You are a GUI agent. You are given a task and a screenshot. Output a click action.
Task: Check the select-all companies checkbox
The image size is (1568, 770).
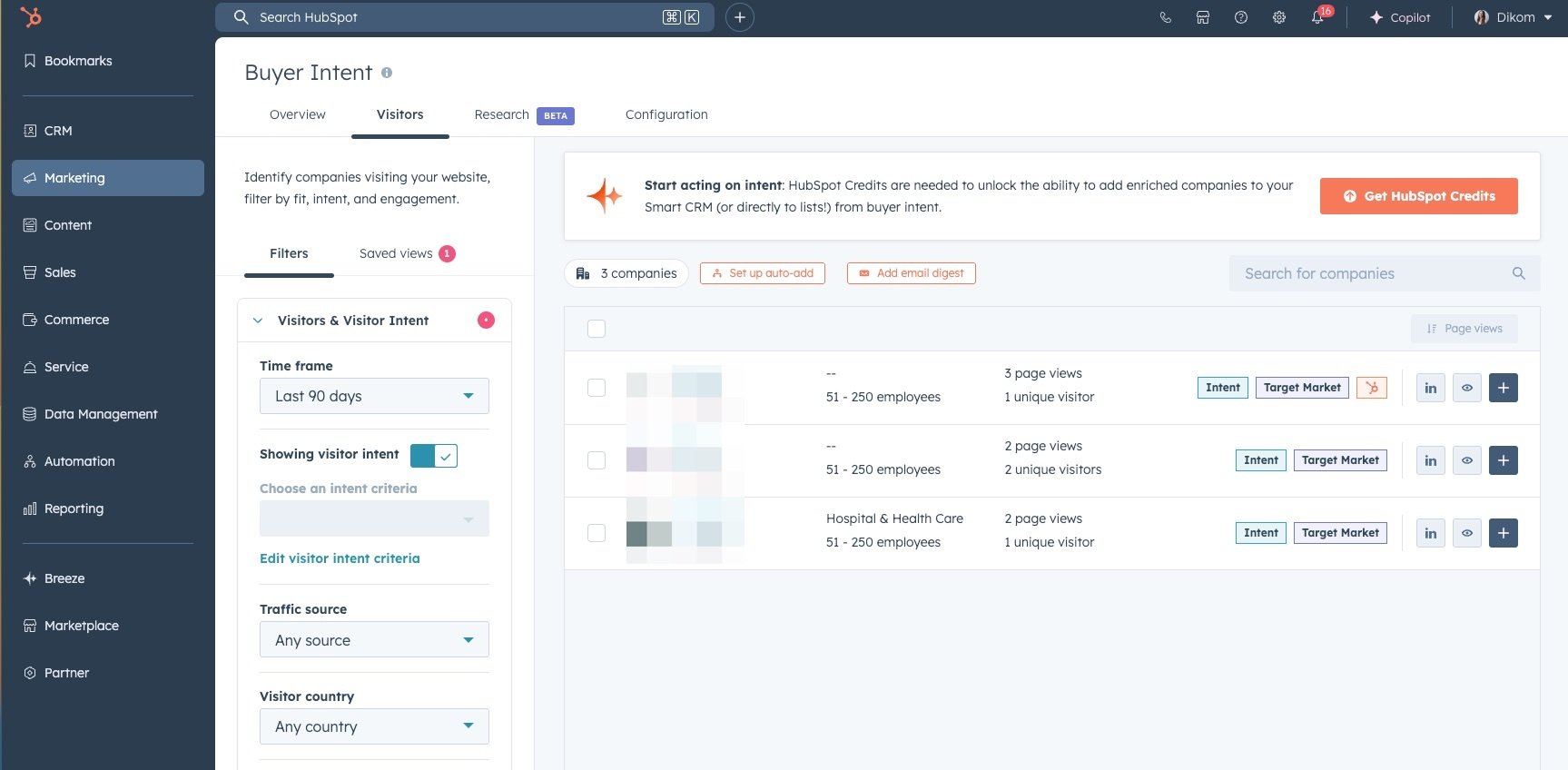coord(597,329)
